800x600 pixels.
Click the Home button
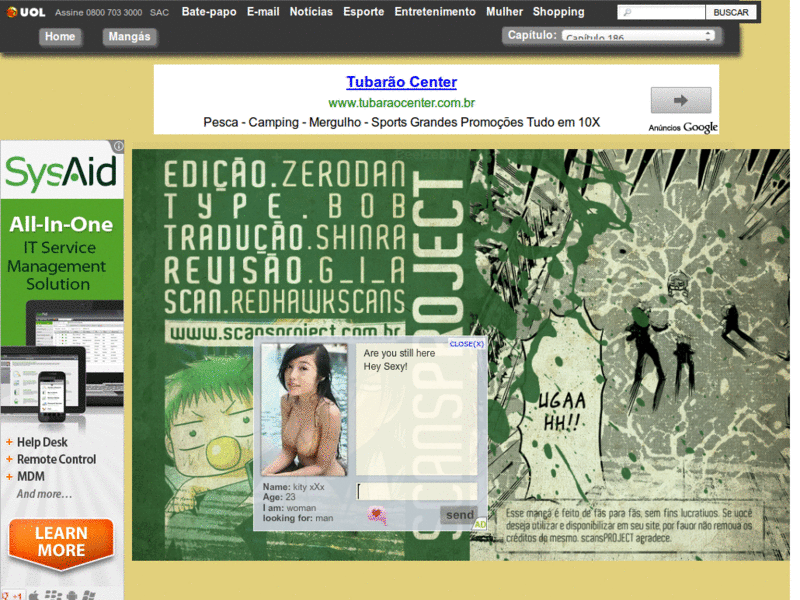60,37
